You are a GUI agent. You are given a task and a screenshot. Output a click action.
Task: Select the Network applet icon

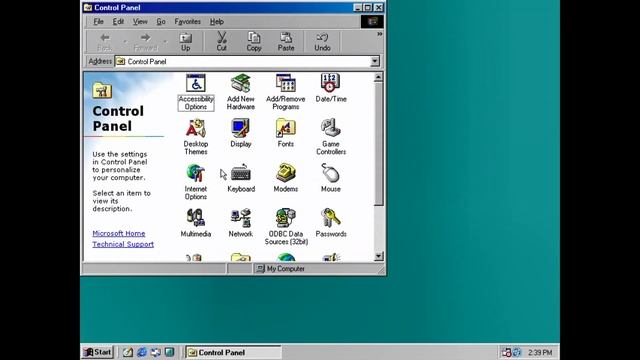tap(240, 223)
